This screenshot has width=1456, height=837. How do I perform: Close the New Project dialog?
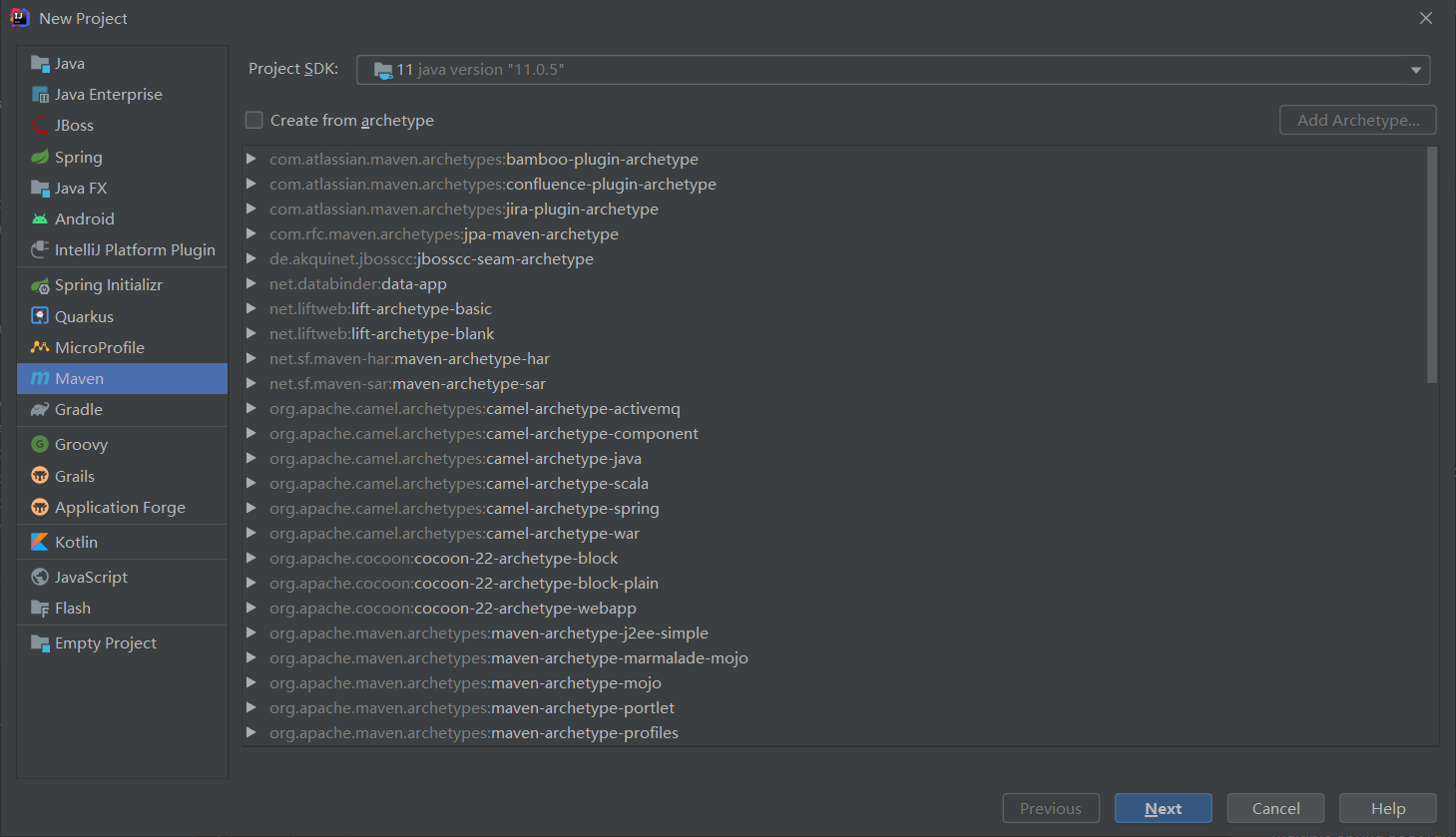coord(1426,18)
